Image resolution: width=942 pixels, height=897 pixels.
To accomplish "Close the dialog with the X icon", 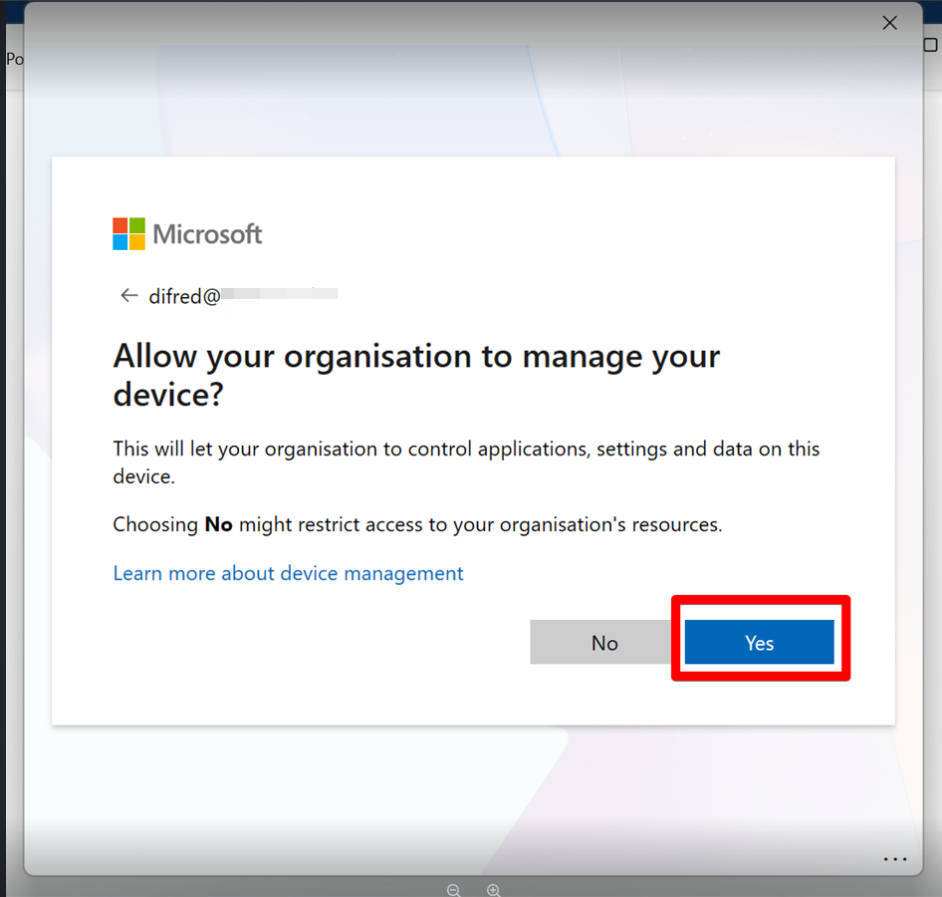I will click(x=889, y=23).
